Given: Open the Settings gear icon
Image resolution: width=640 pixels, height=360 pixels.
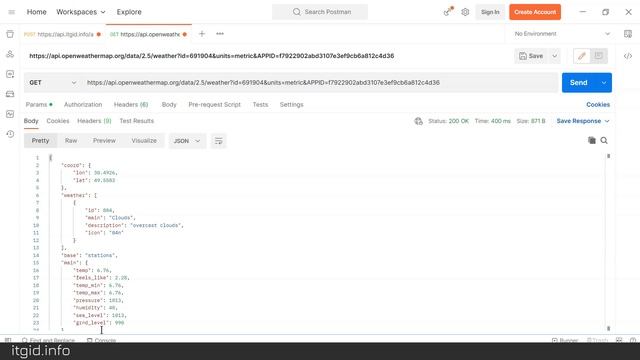Looking at the screenshot, I should coord(465,12).
